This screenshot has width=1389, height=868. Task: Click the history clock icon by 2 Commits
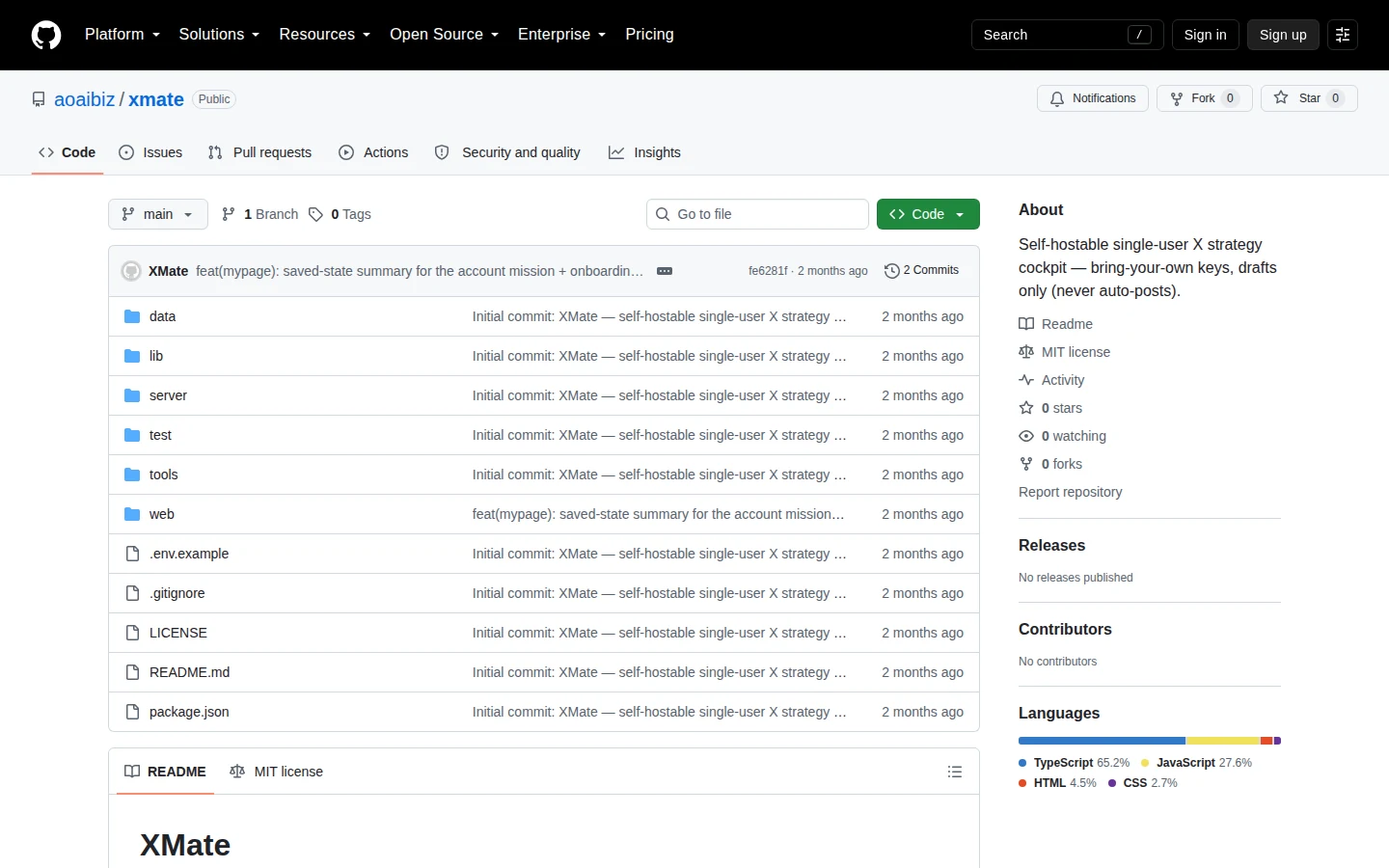pos(892,271)
